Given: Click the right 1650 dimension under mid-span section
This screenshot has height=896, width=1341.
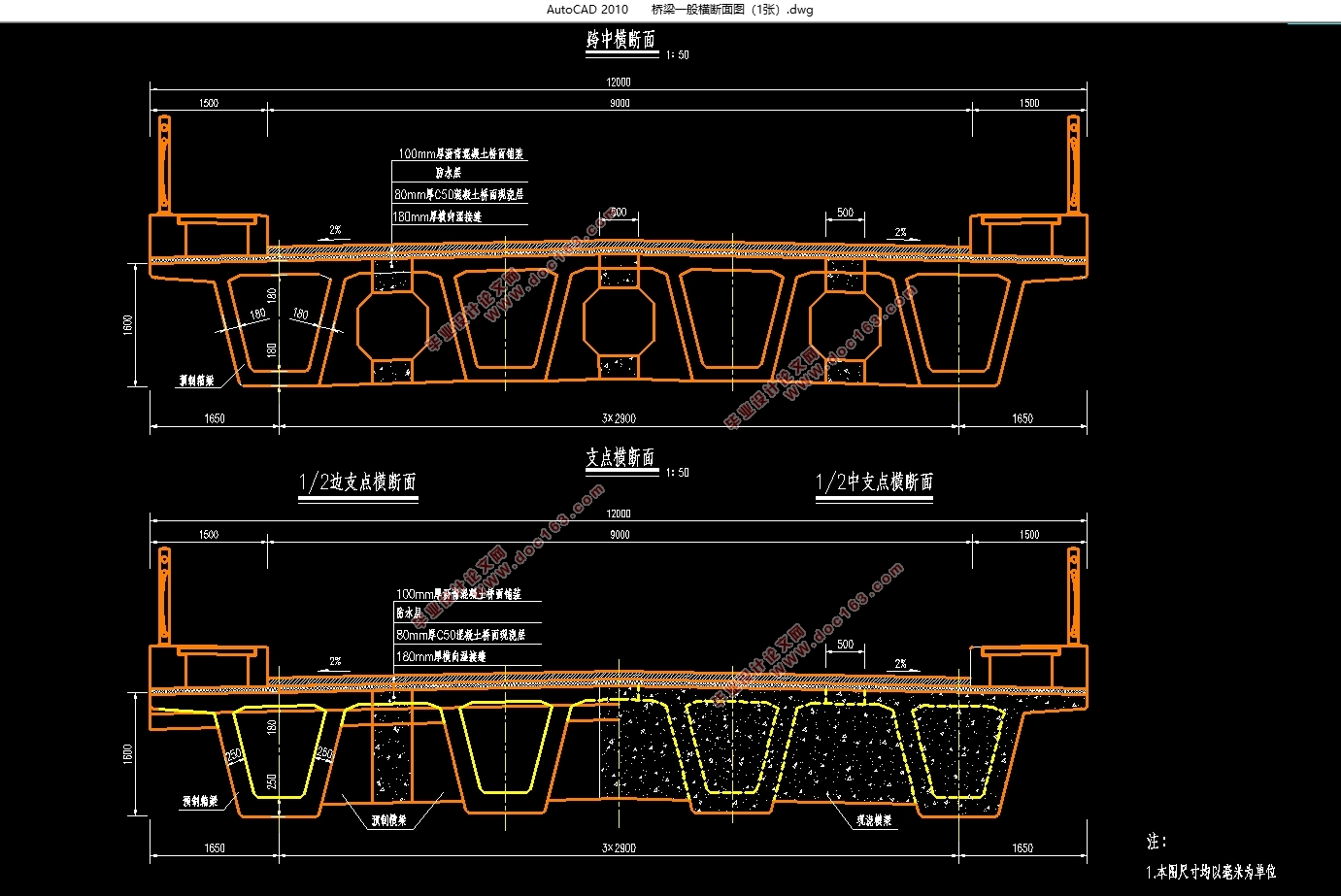Looking at the screenshot, I should (x=1023, y=418).
